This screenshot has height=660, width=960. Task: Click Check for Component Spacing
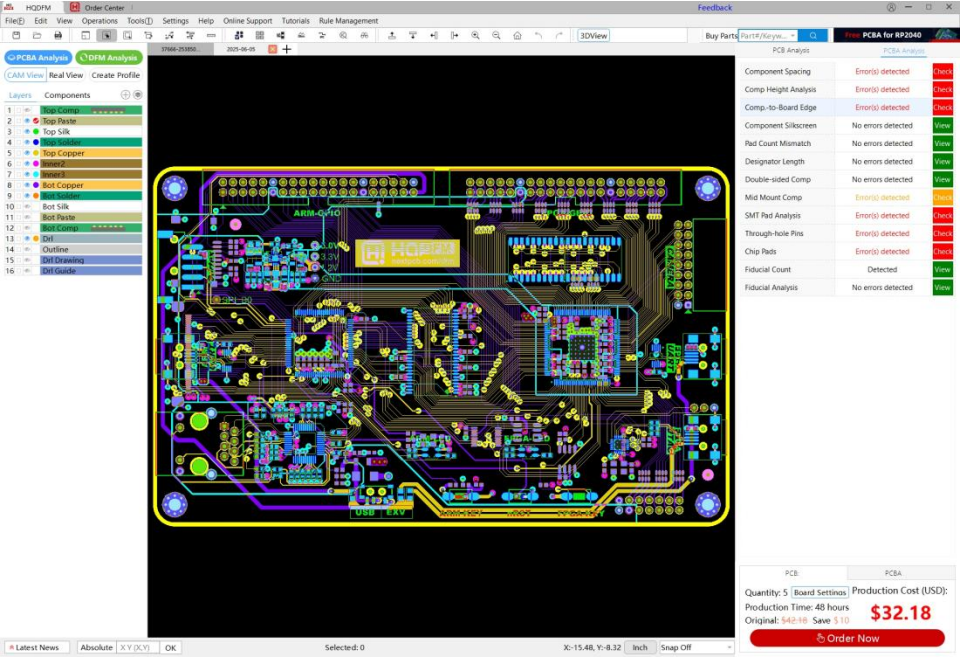click(x=942, y=72)
